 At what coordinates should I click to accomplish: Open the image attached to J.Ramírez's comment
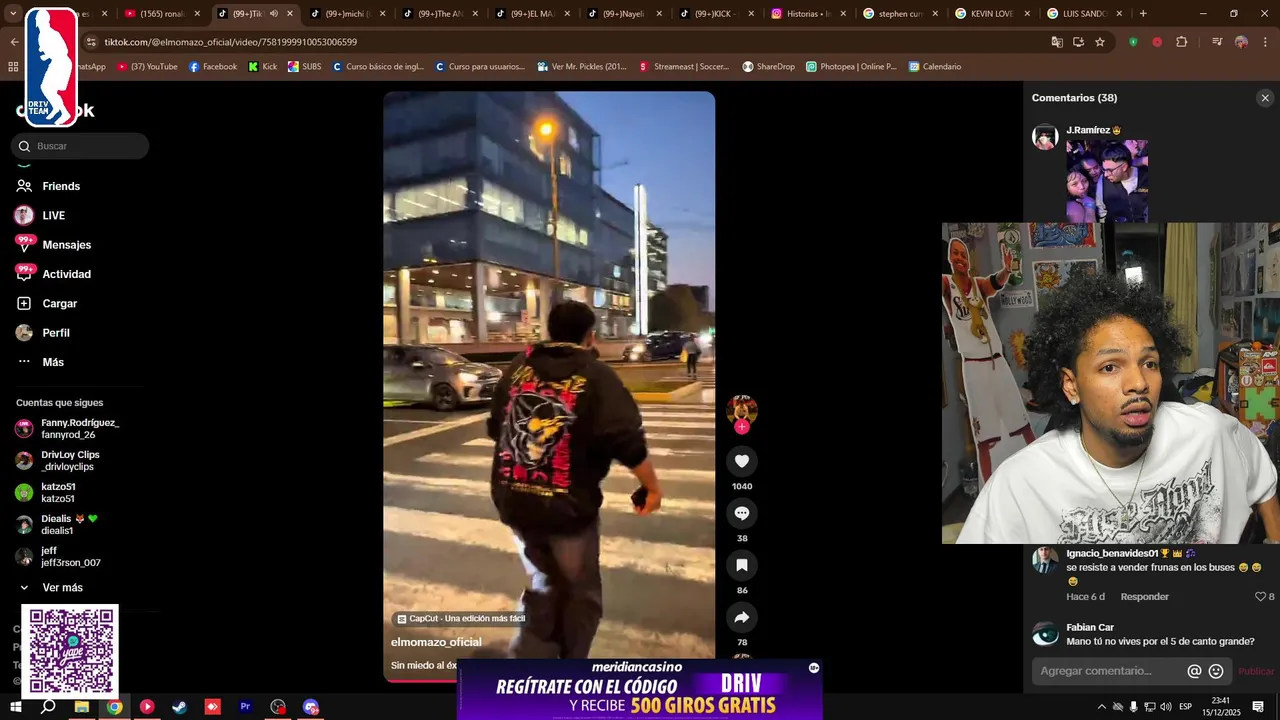pyautogui.click(x=1107, y=181)
